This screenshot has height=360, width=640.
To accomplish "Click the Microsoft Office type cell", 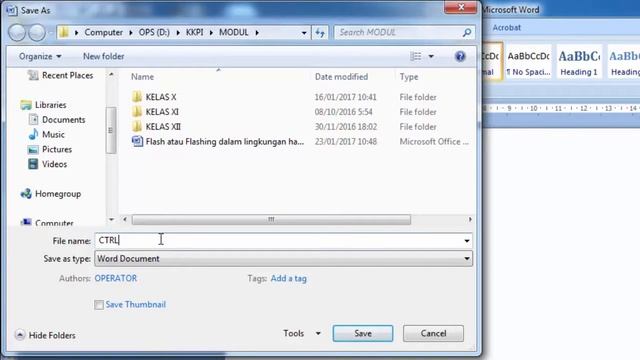I will pyautogui.click(x=434, y=142).
